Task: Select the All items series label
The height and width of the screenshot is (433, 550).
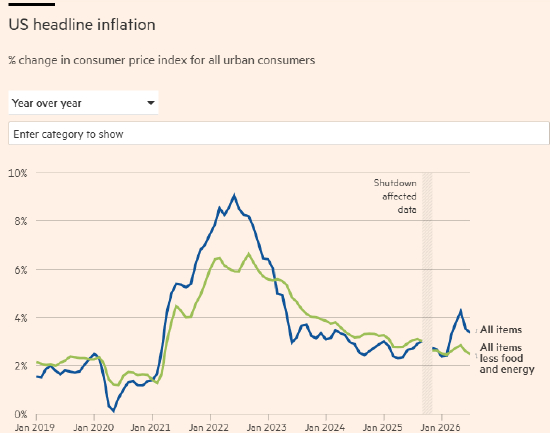Action: pyautogui.click(x=501, y=329)
